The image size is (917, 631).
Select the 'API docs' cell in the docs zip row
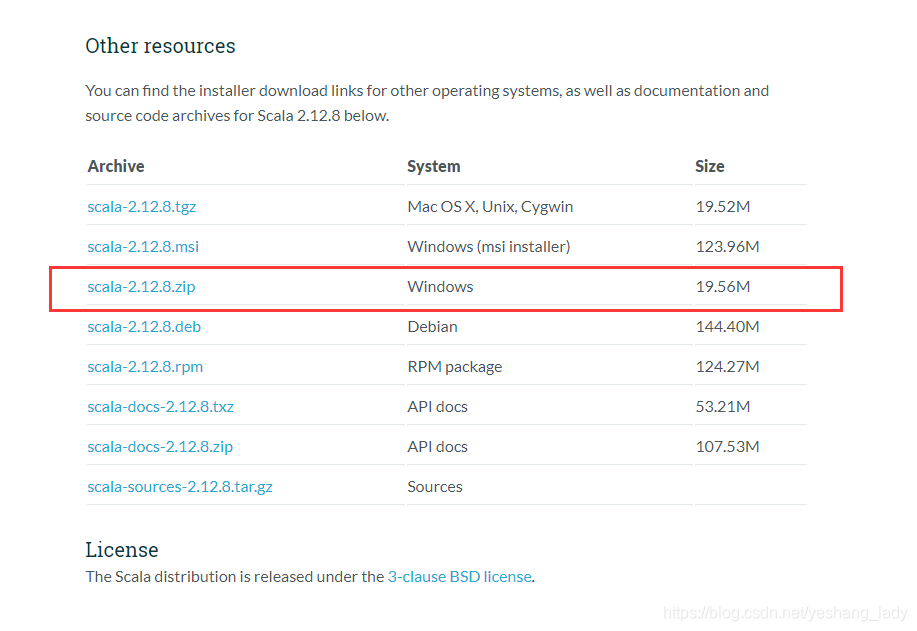pyautogui.click(x=437, y=447)
